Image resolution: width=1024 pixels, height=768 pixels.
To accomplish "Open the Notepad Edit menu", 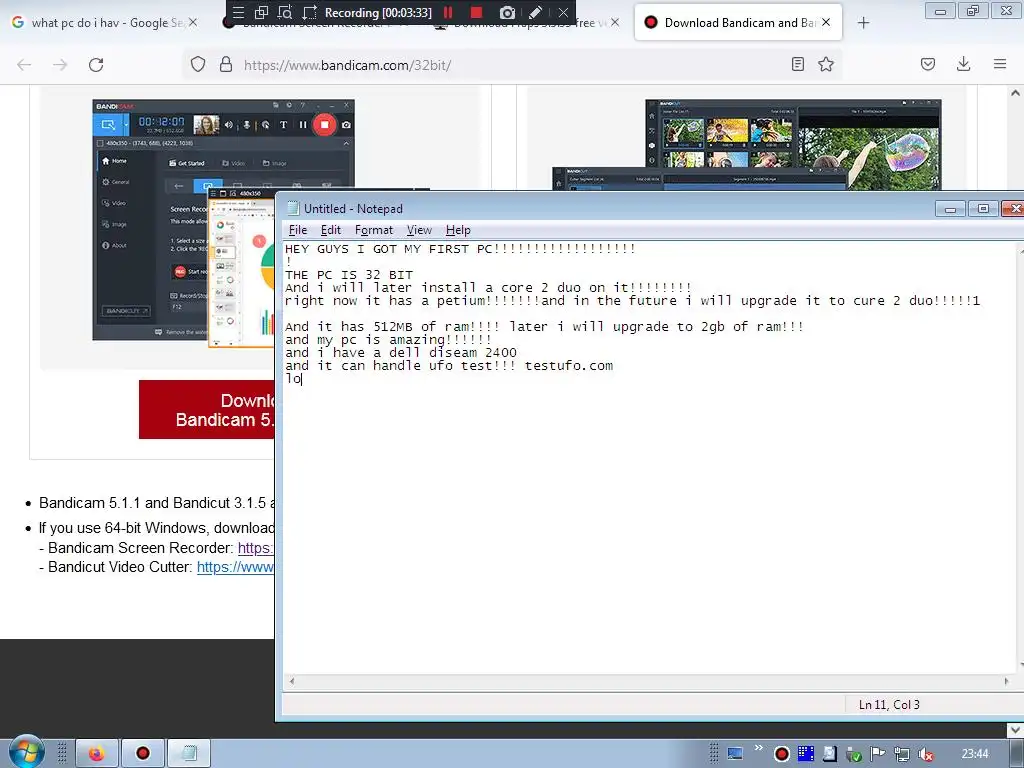I will point(330,230).
